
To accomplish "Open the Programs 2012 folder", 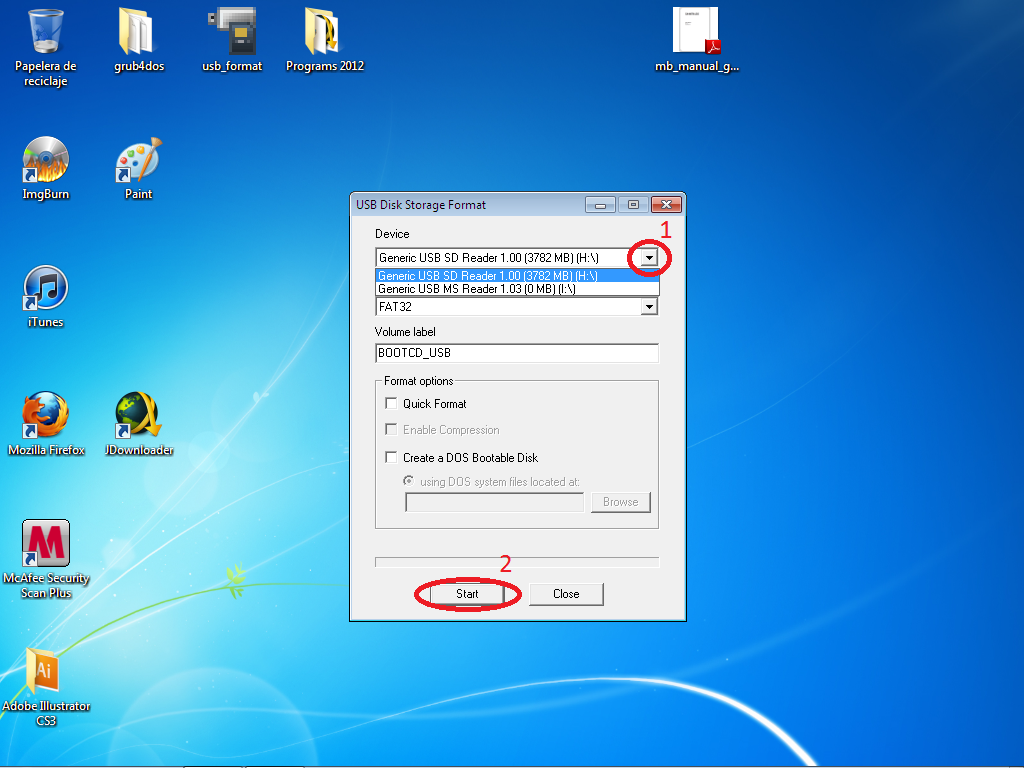I will click(325, 32).
